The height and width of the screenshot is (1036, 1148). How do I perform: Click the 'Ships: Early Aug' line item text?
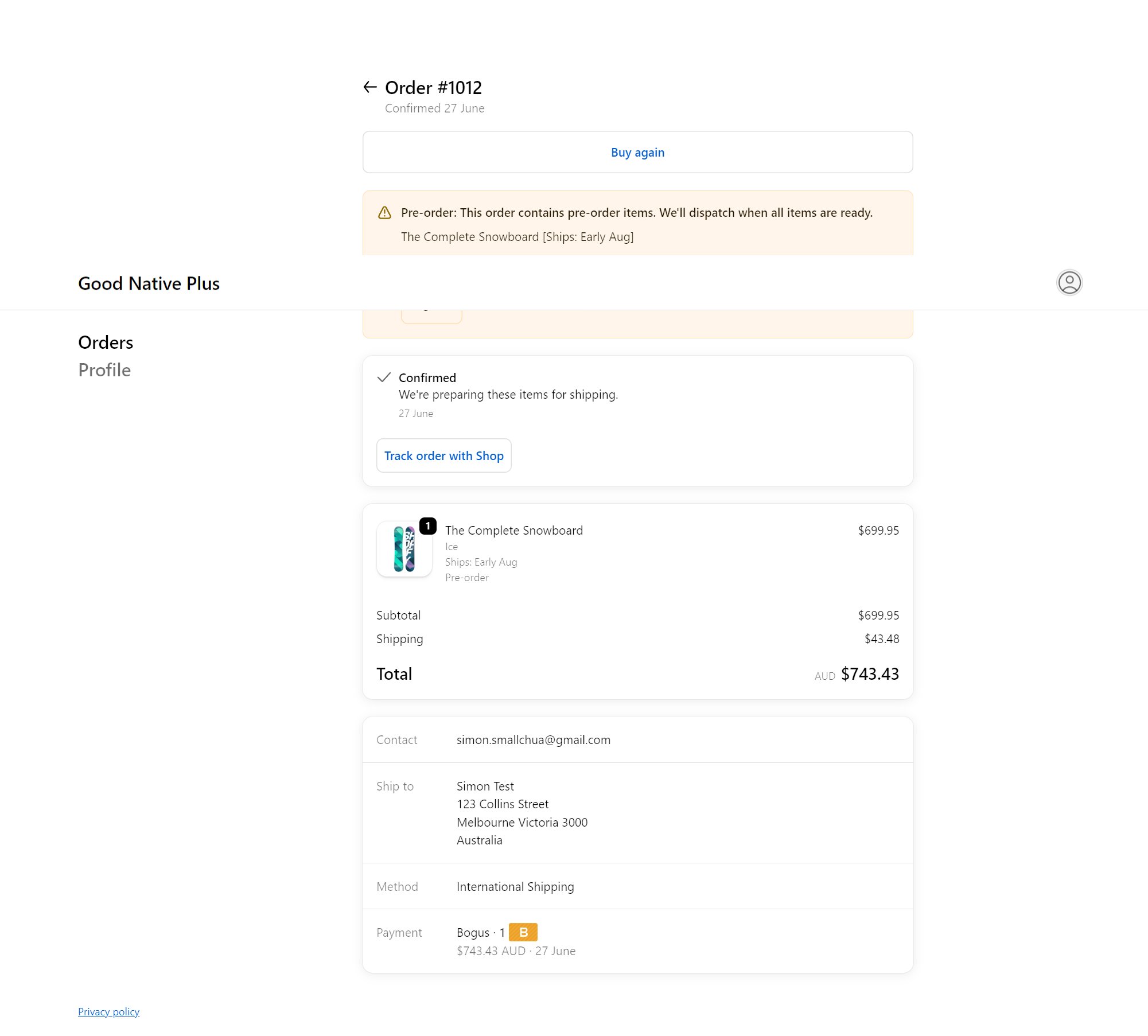point(481,562)
